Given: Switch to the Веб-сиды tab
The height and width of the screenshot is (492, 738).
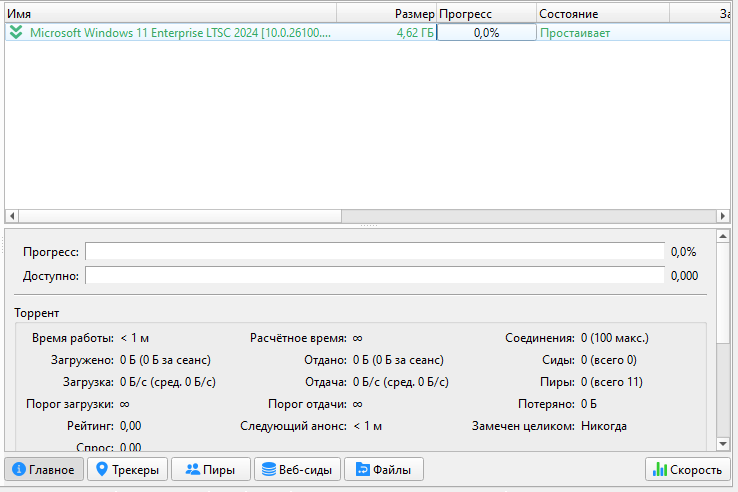Looking at the screenshot, I should [297, 469].
